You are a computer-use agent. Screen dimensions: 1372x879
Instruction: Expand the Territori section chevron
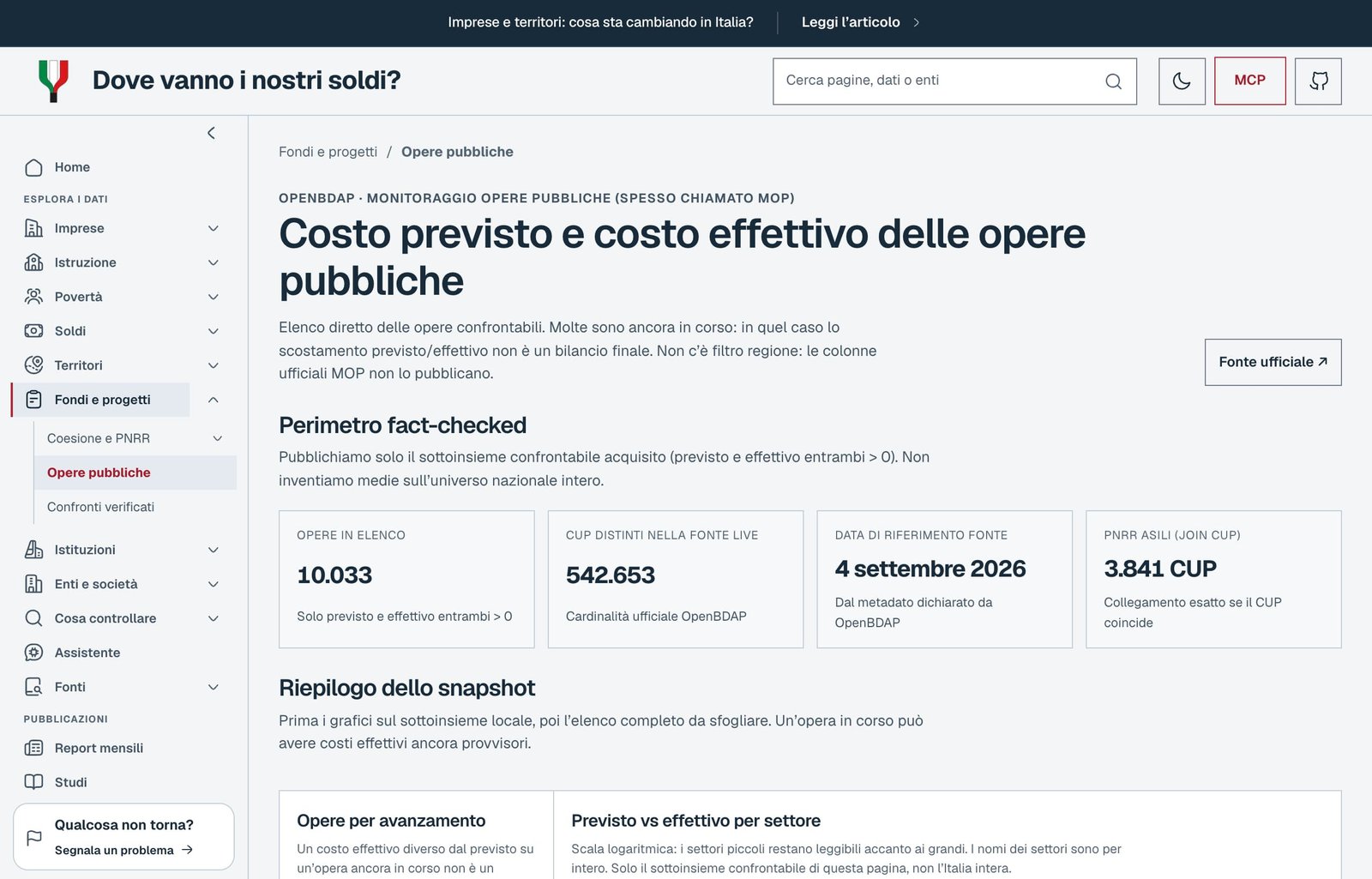click(214, 365)
